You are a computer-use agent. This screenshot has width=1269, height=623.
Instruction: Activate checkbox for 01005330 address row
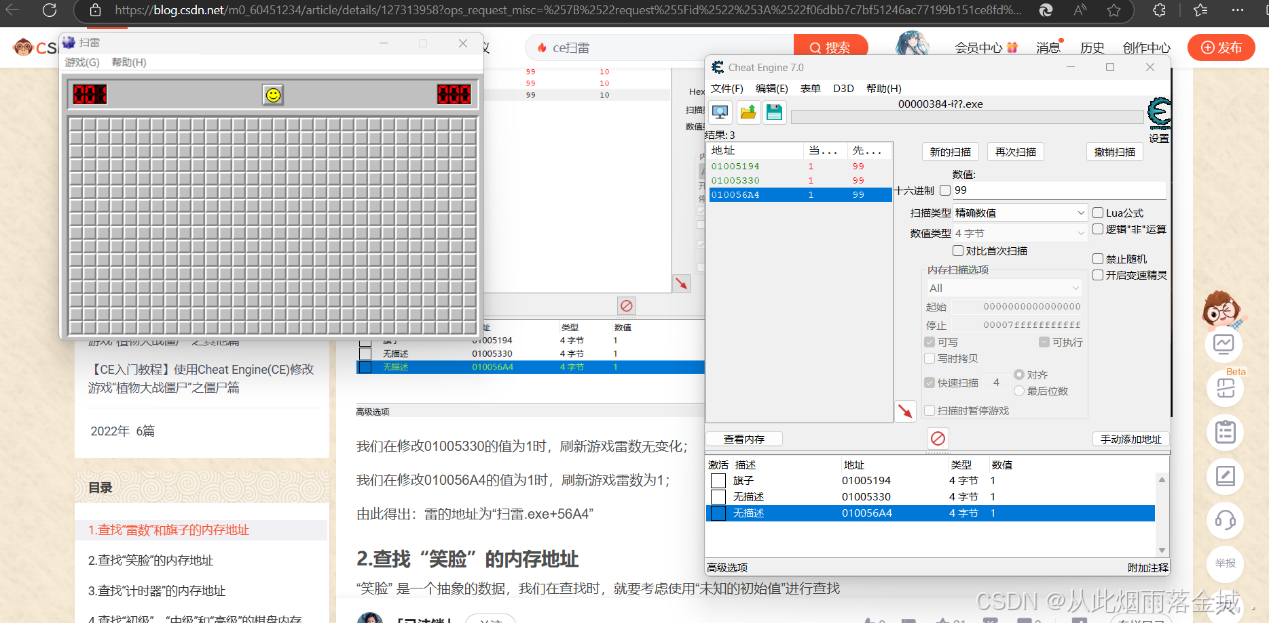[x=718, y=497]
